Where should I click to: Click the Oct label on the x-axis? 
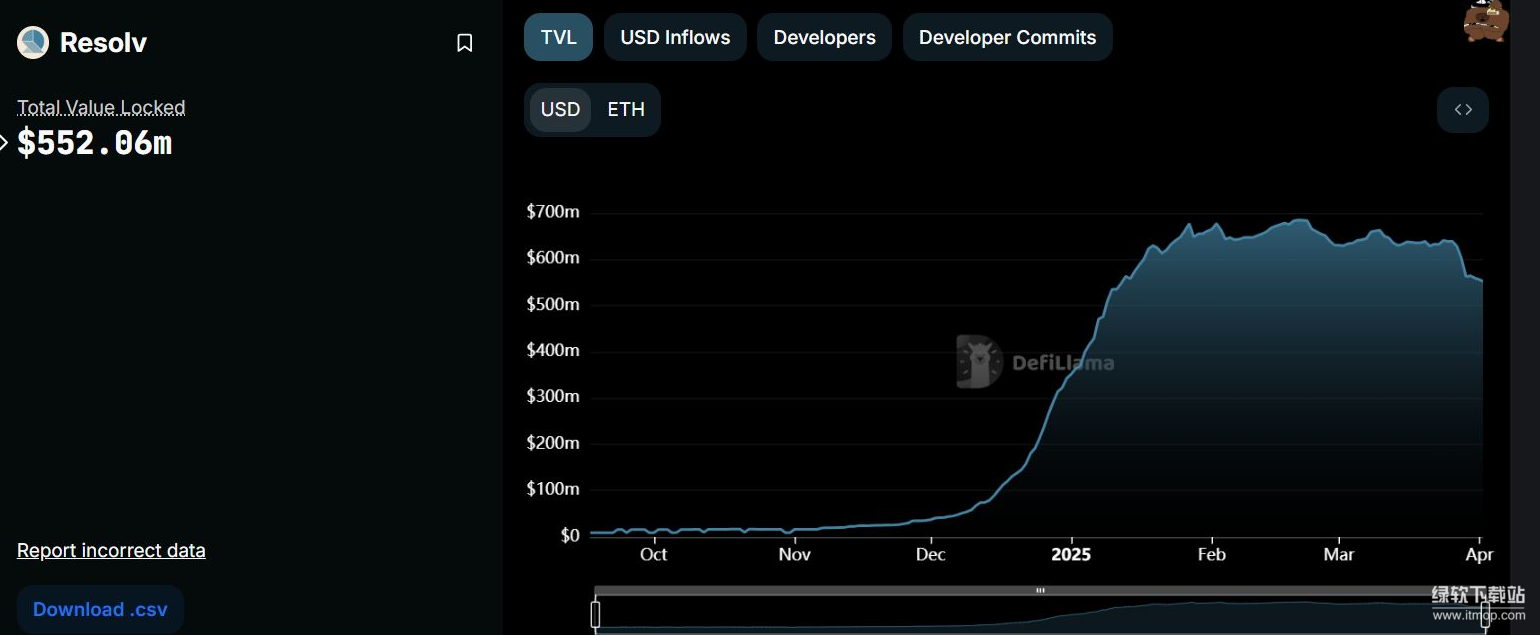pos(653,554)
